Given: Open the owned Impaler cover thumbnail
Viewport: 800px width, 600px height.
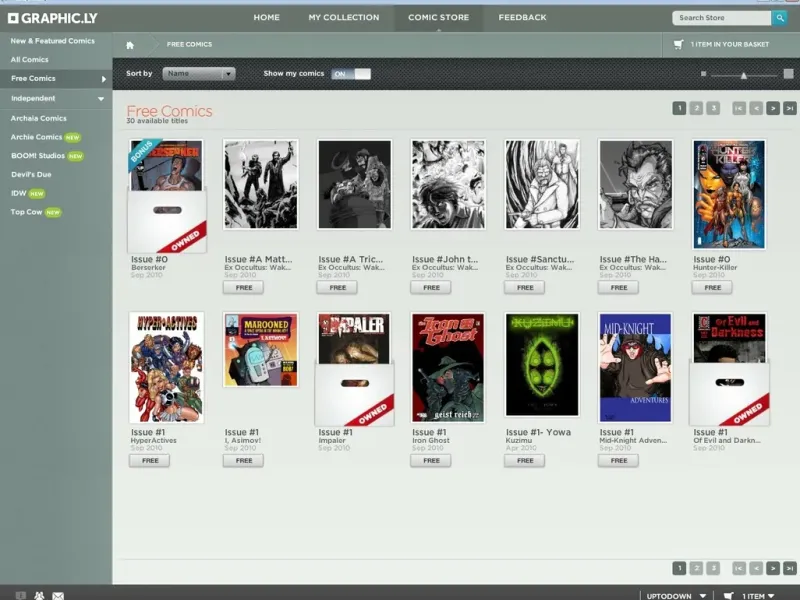Looking at the screenshot, I should (355, 369).
